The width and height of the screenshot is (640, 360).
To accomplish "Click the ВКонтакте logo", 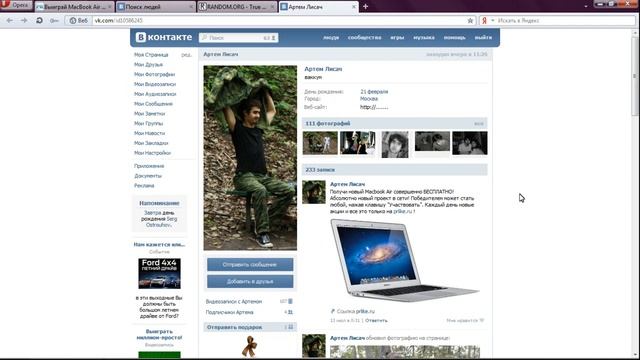I will 164,37.
